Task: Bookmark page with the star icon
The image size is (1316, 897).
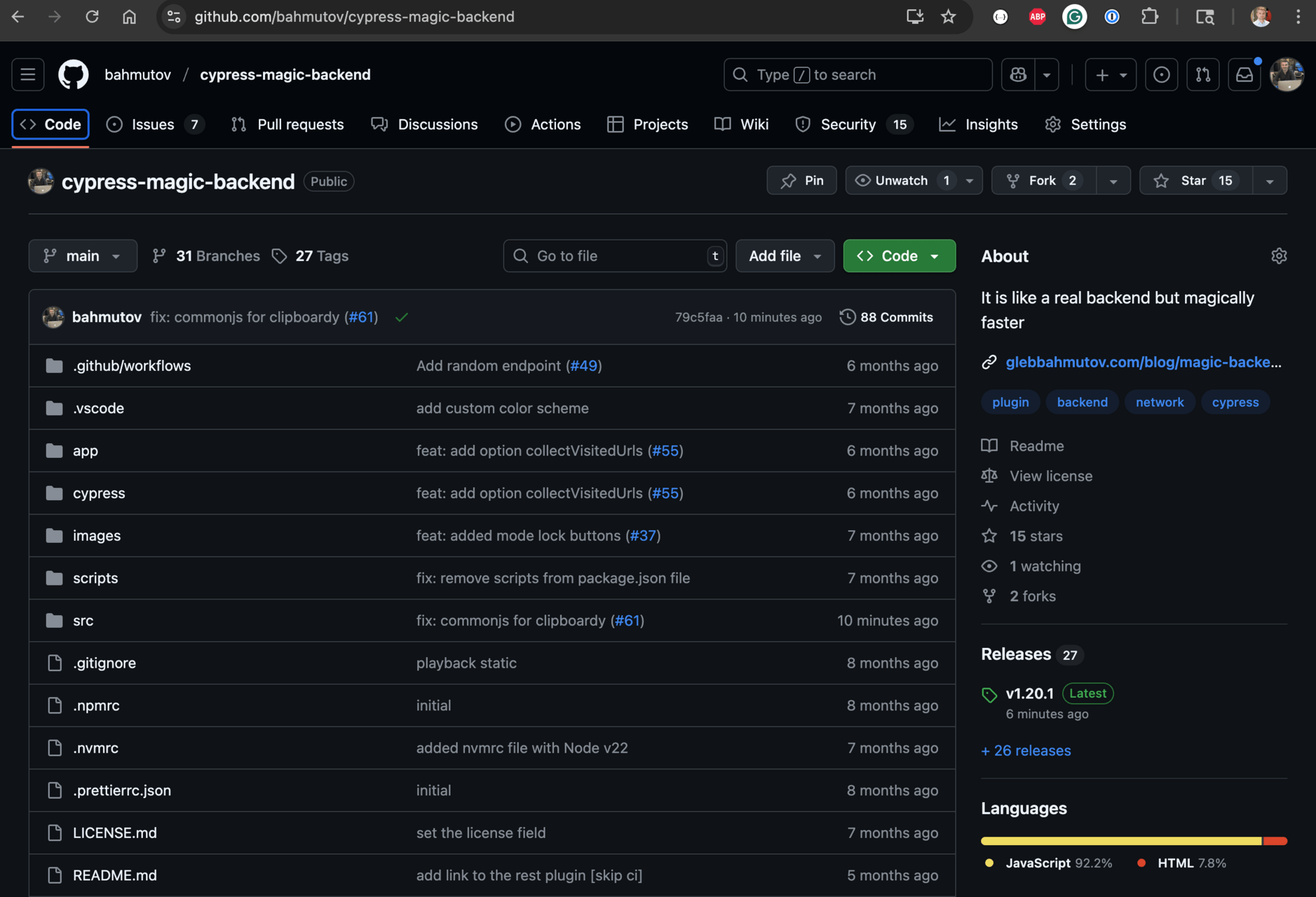Action: click(948, 17)
